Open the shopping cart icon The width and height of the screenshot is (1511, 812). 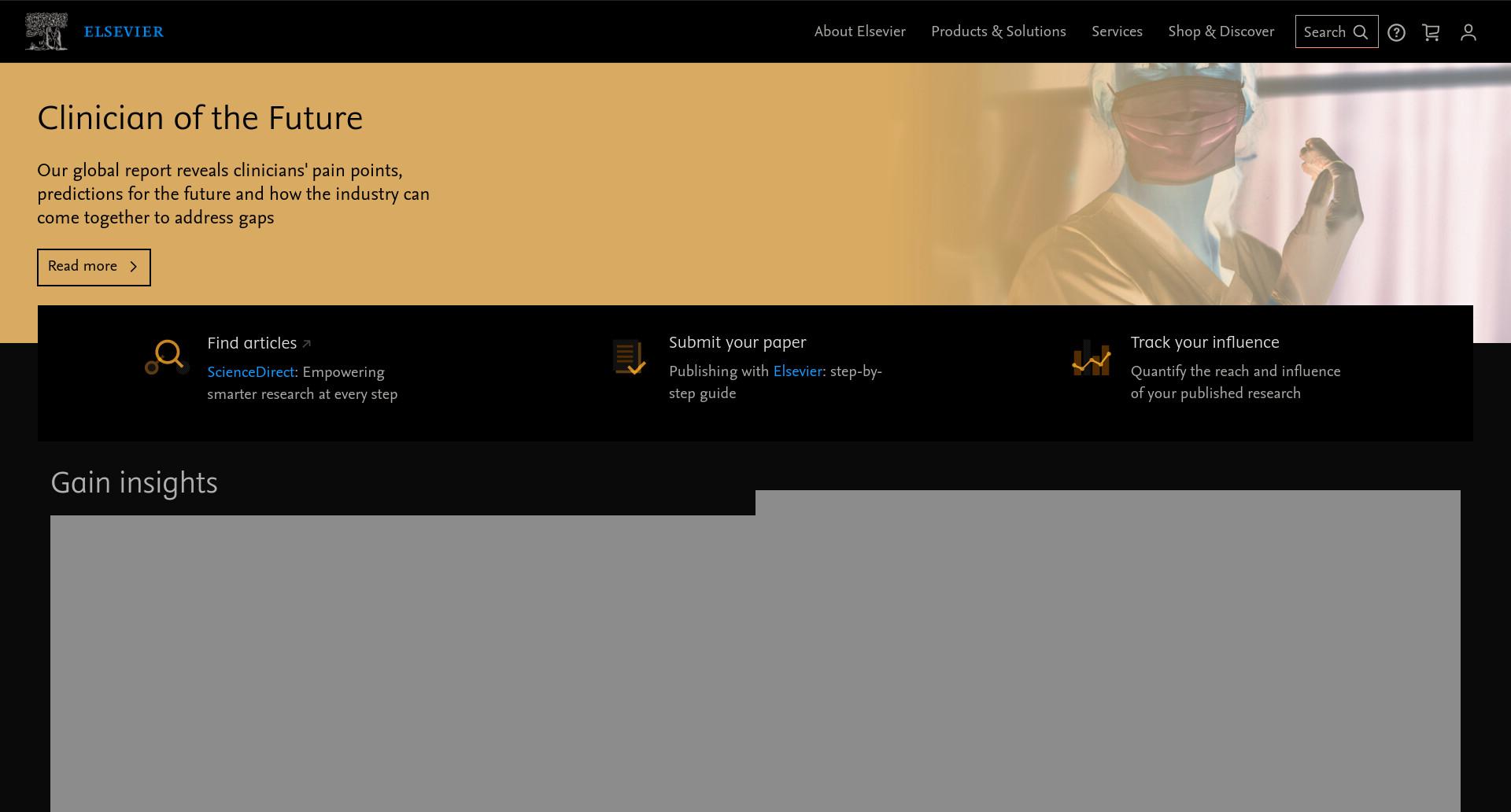click(1431, 32)
